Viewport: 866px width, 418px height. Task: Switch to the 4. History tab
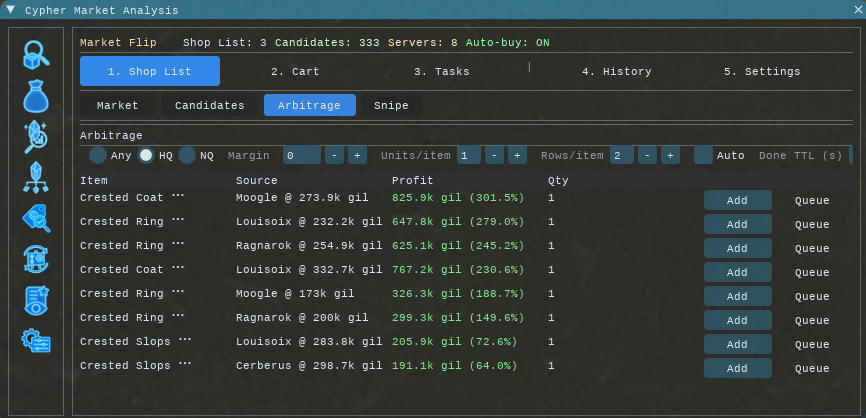[x=616, y=72]
